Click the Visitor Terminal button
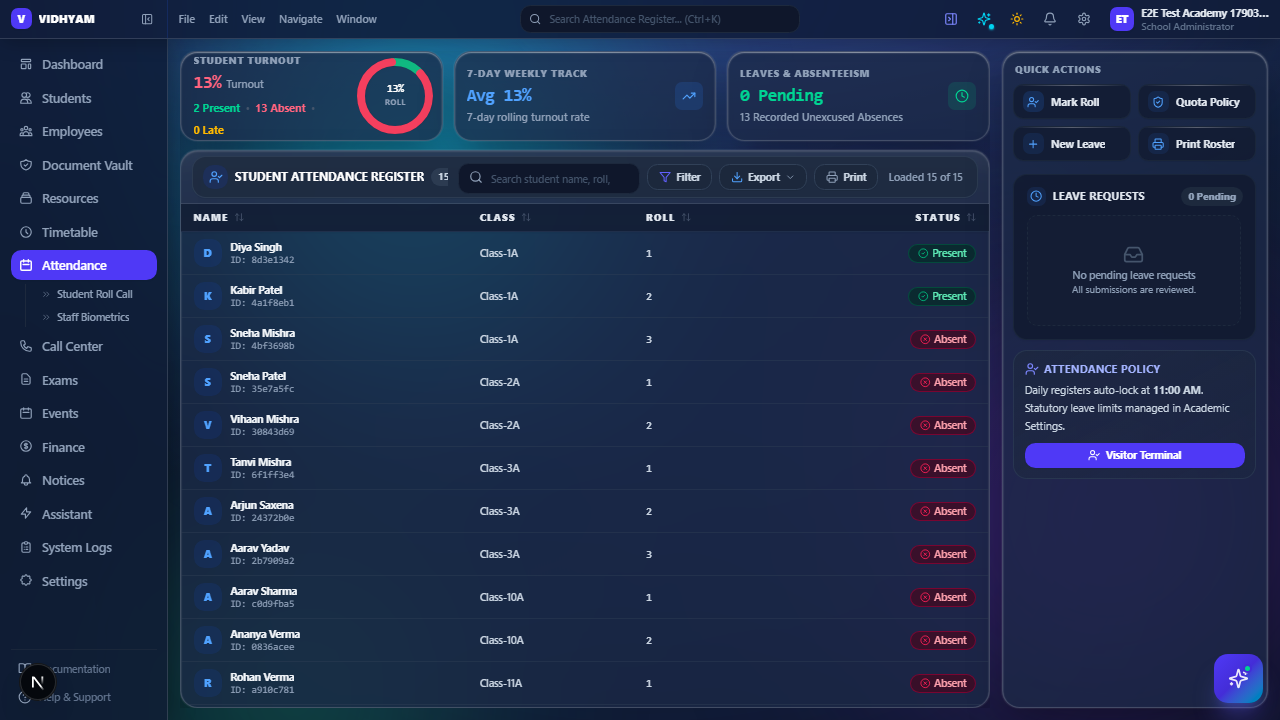Screen dimensions: 1280x720 coord(1135,455)
